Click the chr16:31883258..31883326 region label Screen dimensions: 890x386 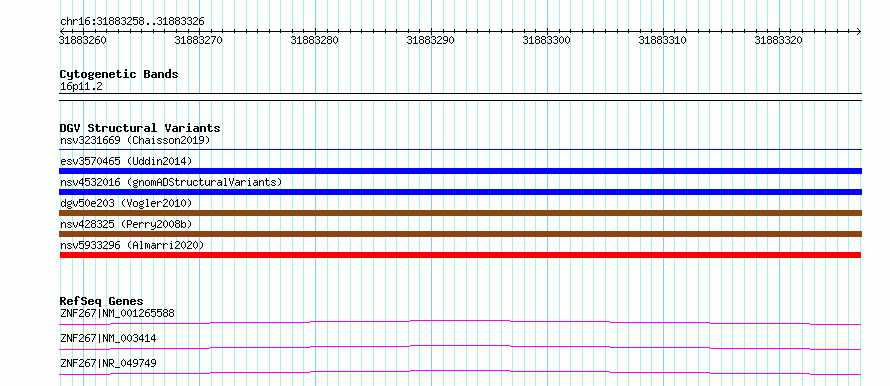132,22
